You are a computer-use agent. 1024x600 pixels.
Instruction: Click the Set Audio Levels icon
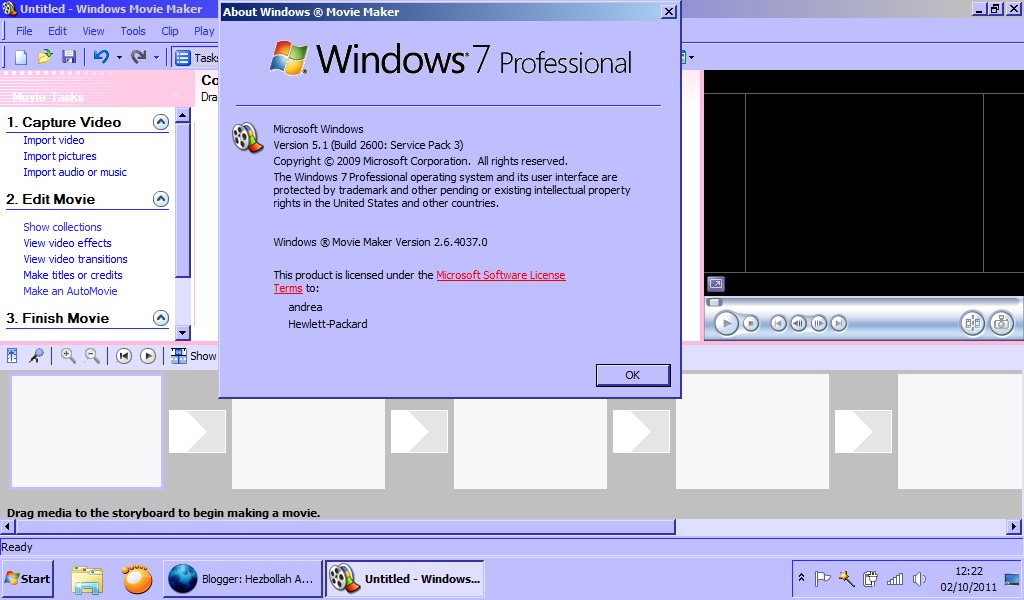pos(12,356)
